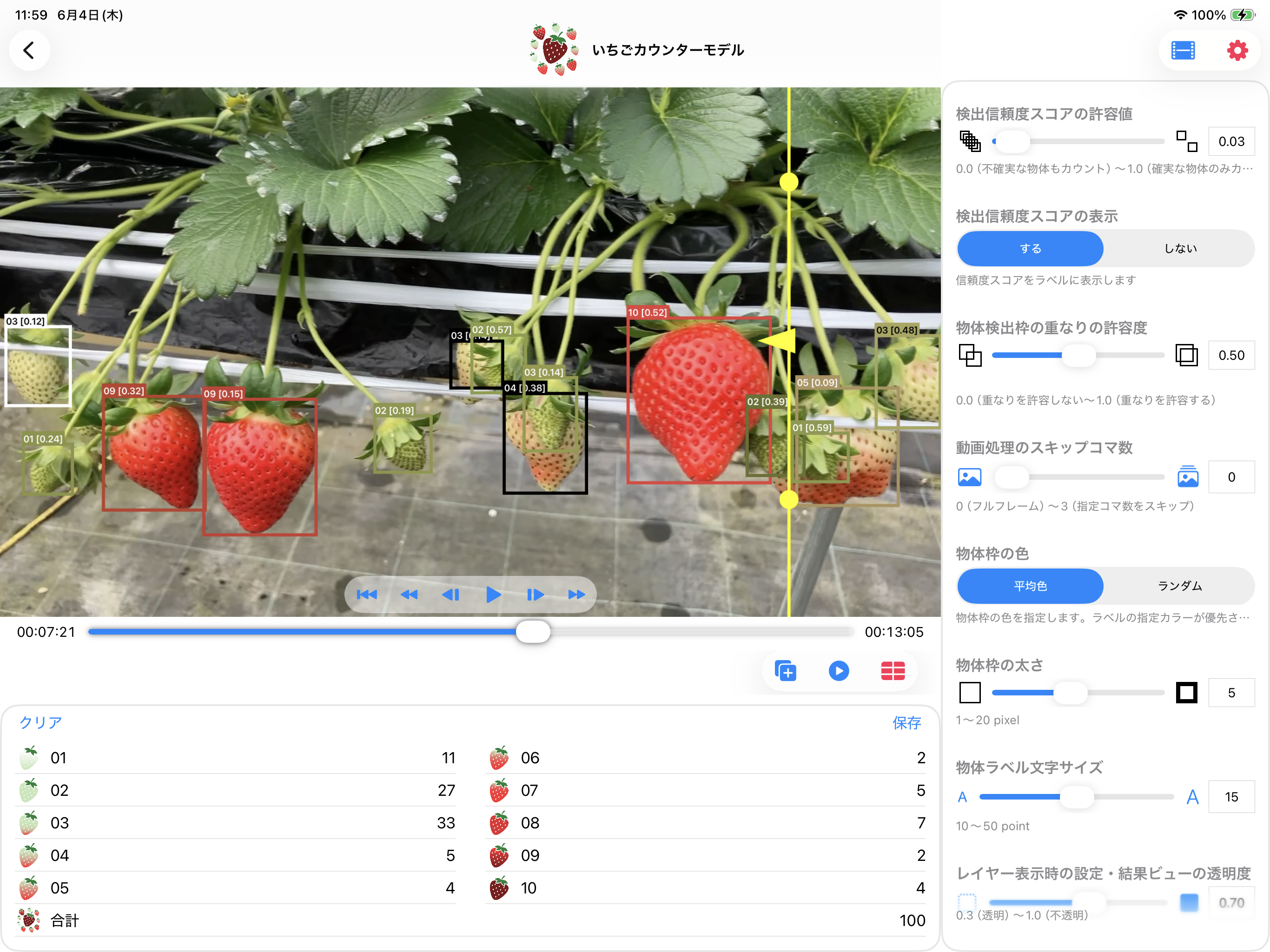Click the video timeline slider handle
Viewport: 1270px width, 952px height.
coord(533,632)
